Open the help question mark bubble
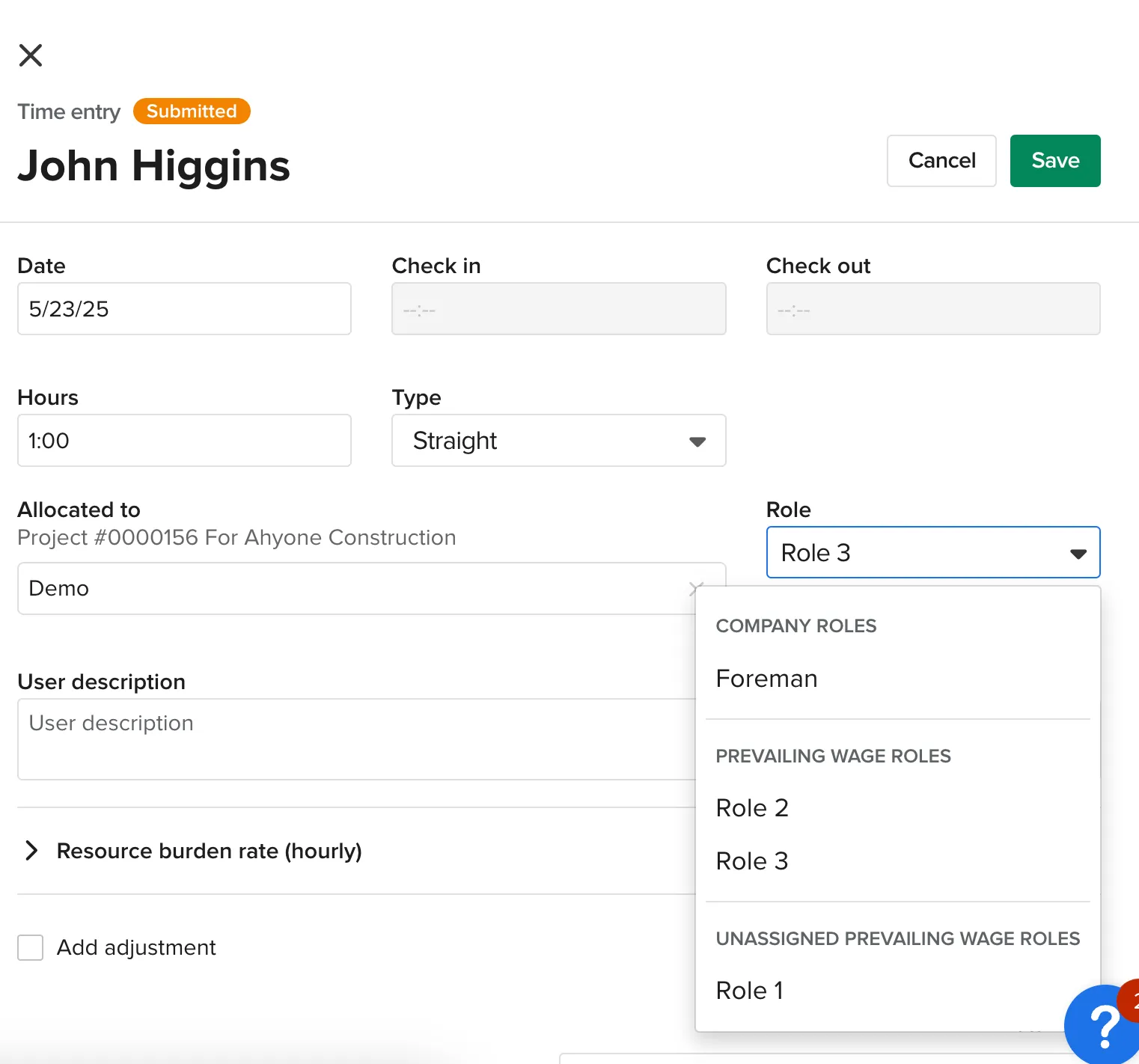Viewport: 1139px width, 1064px height. pyautogui.click(x=1102, y=1026)
